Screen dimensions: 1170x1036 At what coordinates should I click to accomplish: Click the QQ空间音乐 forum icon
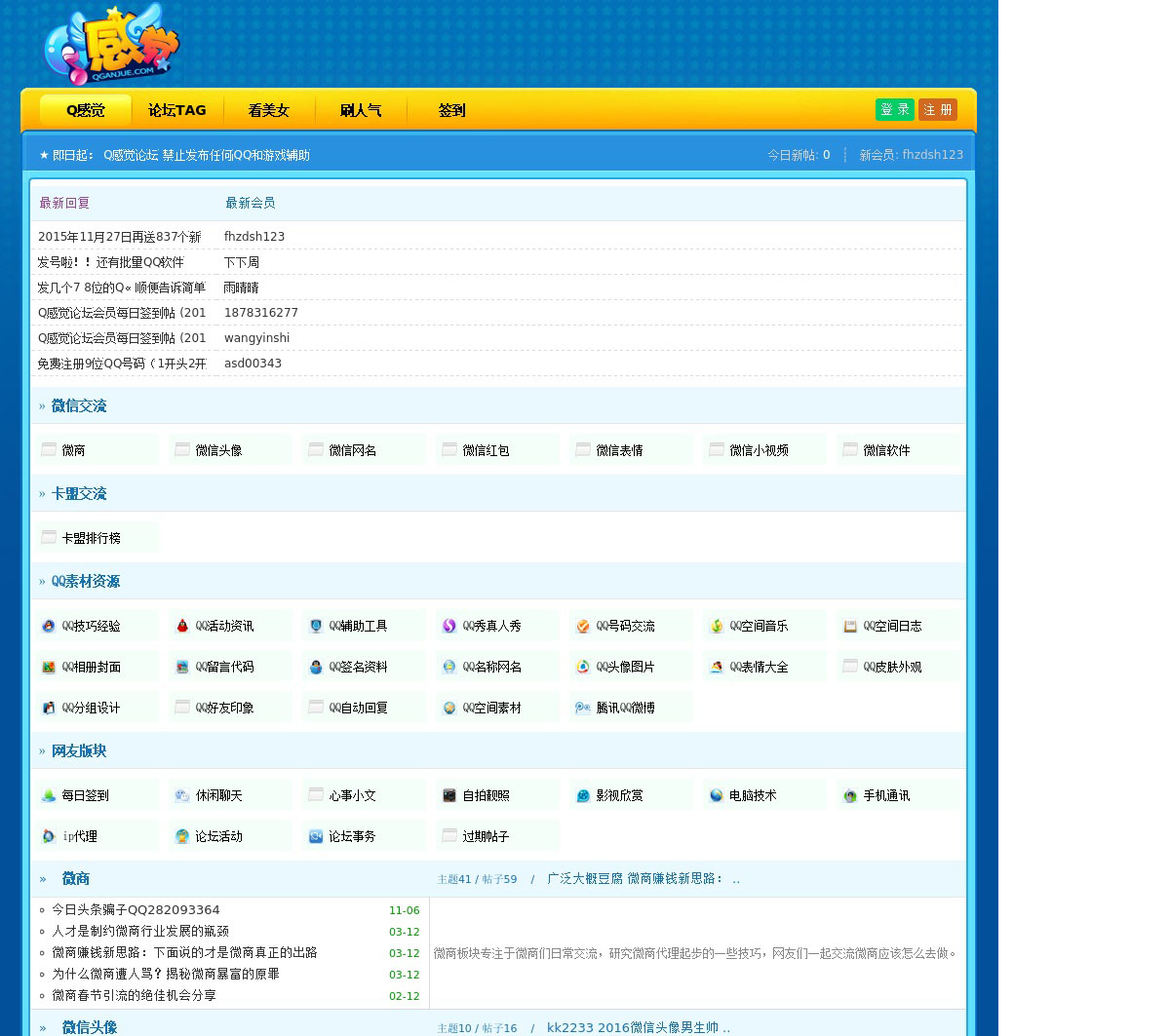(x=717, y=626)
